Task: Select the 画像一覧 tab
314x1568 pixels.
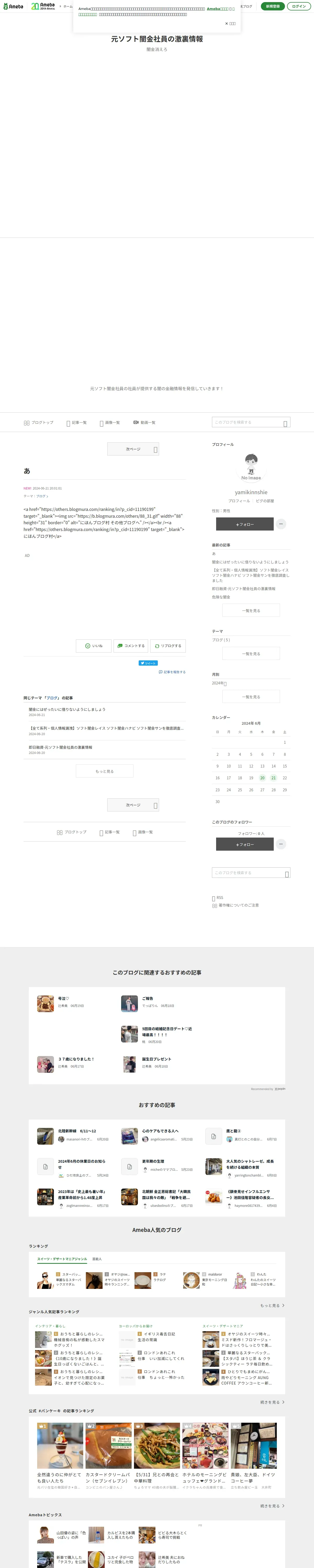Action: 110,422
